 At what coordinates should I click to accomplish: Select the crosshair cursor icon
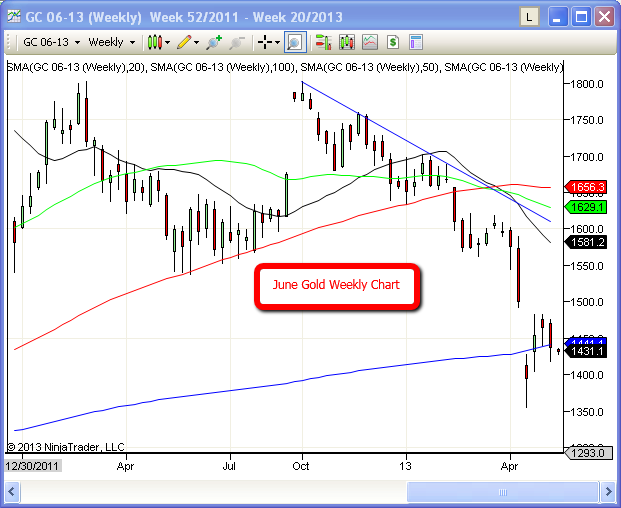tap(264, 42)
